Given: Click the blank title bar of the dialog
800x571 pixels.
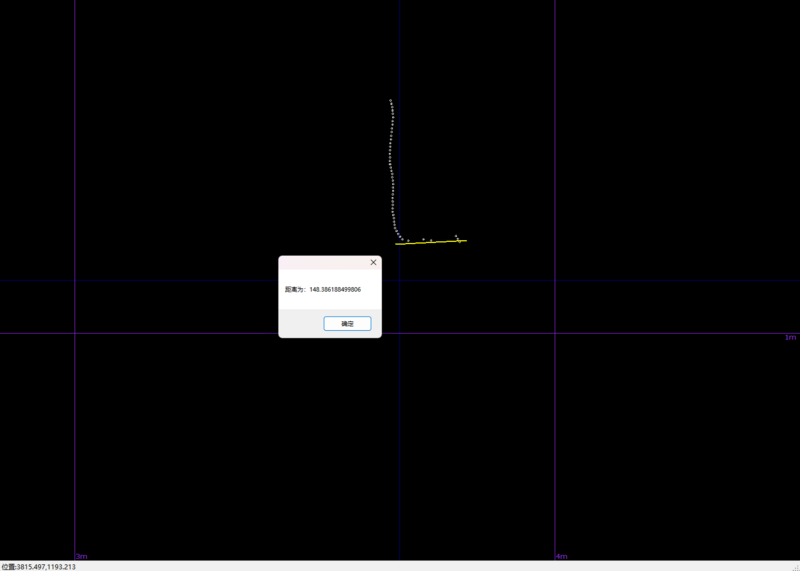Looking at the screenshot, I should 323,262.
